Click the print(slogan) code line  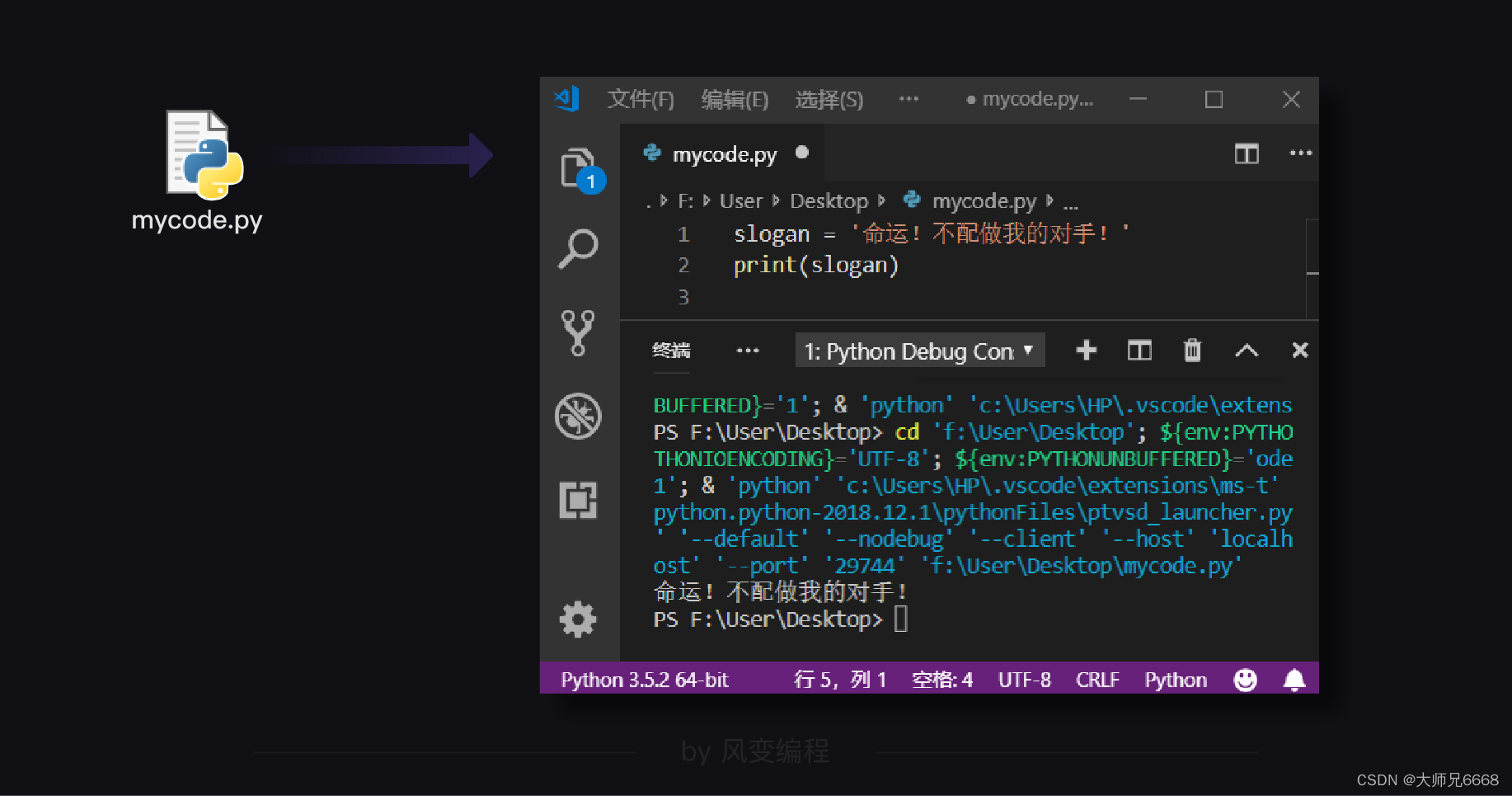coord(816,266)
